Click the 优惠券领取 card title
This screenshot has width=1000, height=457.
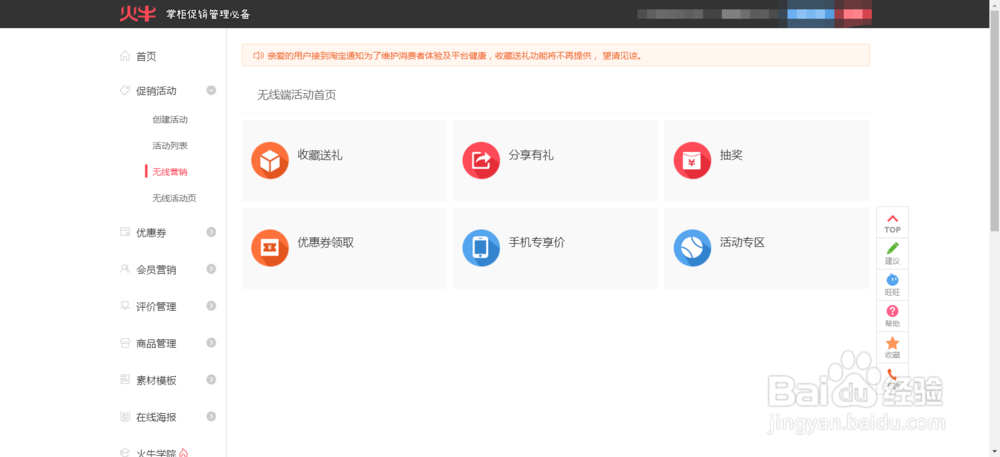[326, 243]
